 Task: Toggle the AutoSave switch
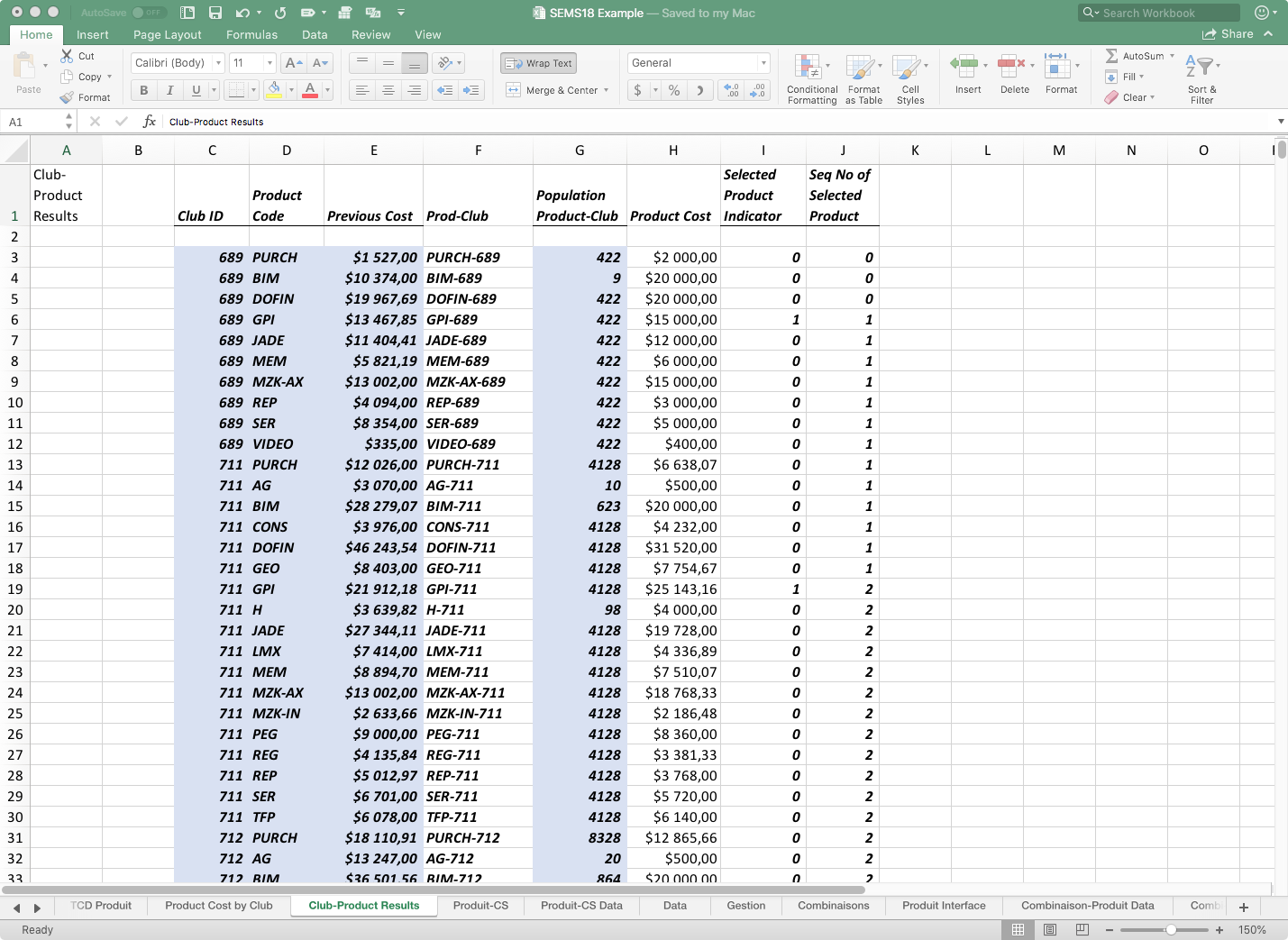149,13
